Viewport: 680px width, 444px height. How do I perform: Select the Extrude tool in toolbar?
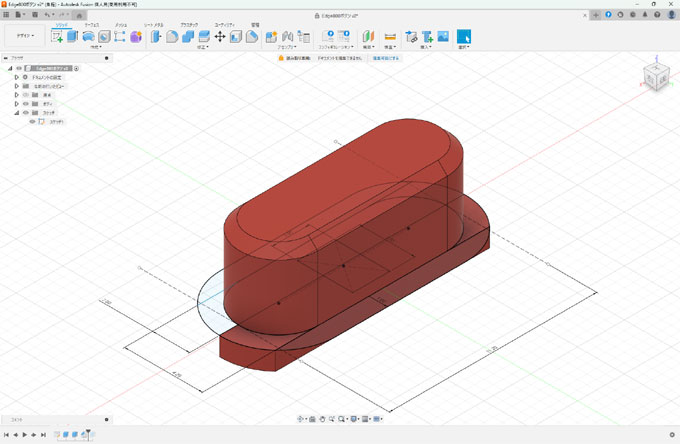tap(72, 37)
